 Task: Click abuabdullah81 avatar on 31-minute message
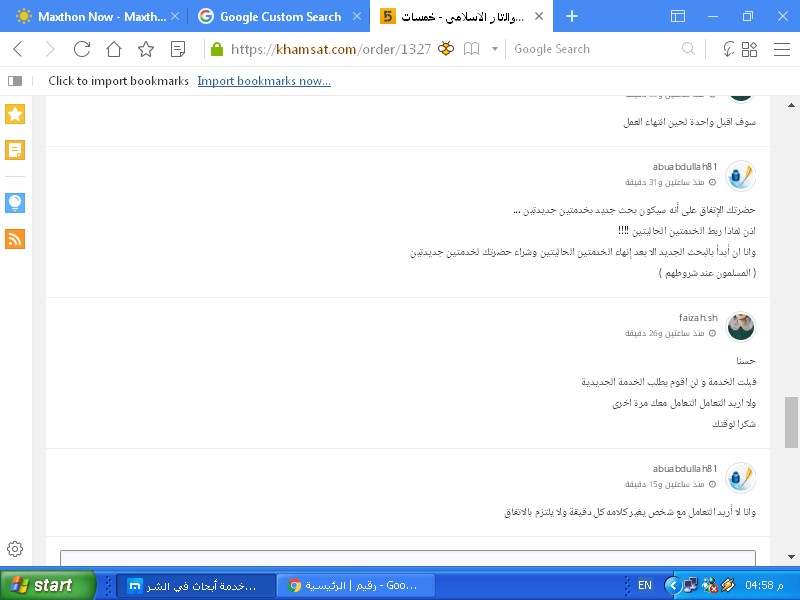[741, 176]
